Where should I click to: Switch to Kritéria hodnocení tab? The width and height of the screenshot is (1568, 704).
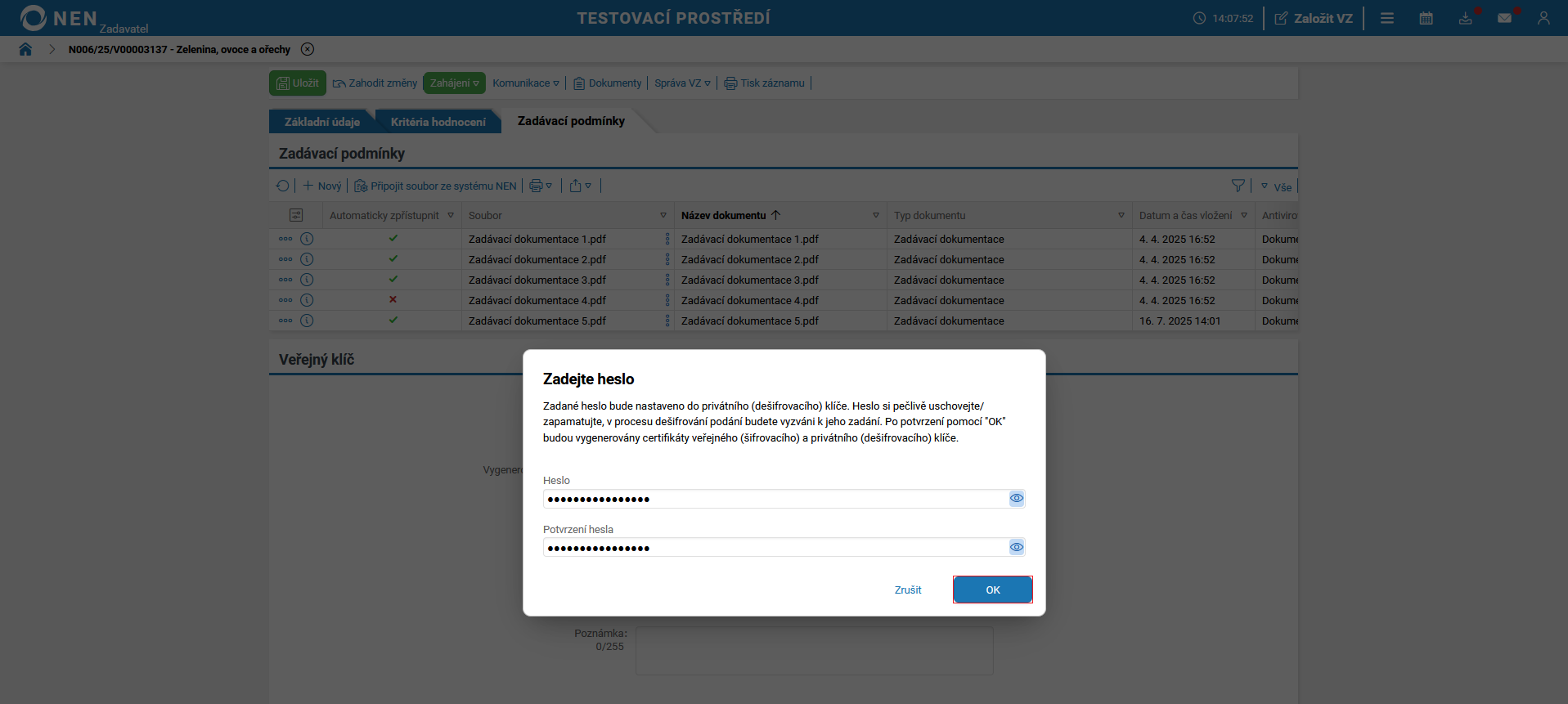click(438, 122)
